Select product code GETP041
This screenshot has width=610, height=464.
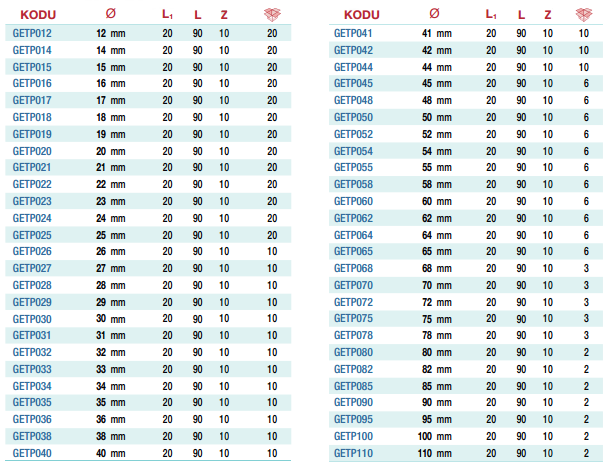[x=353, y=33]
